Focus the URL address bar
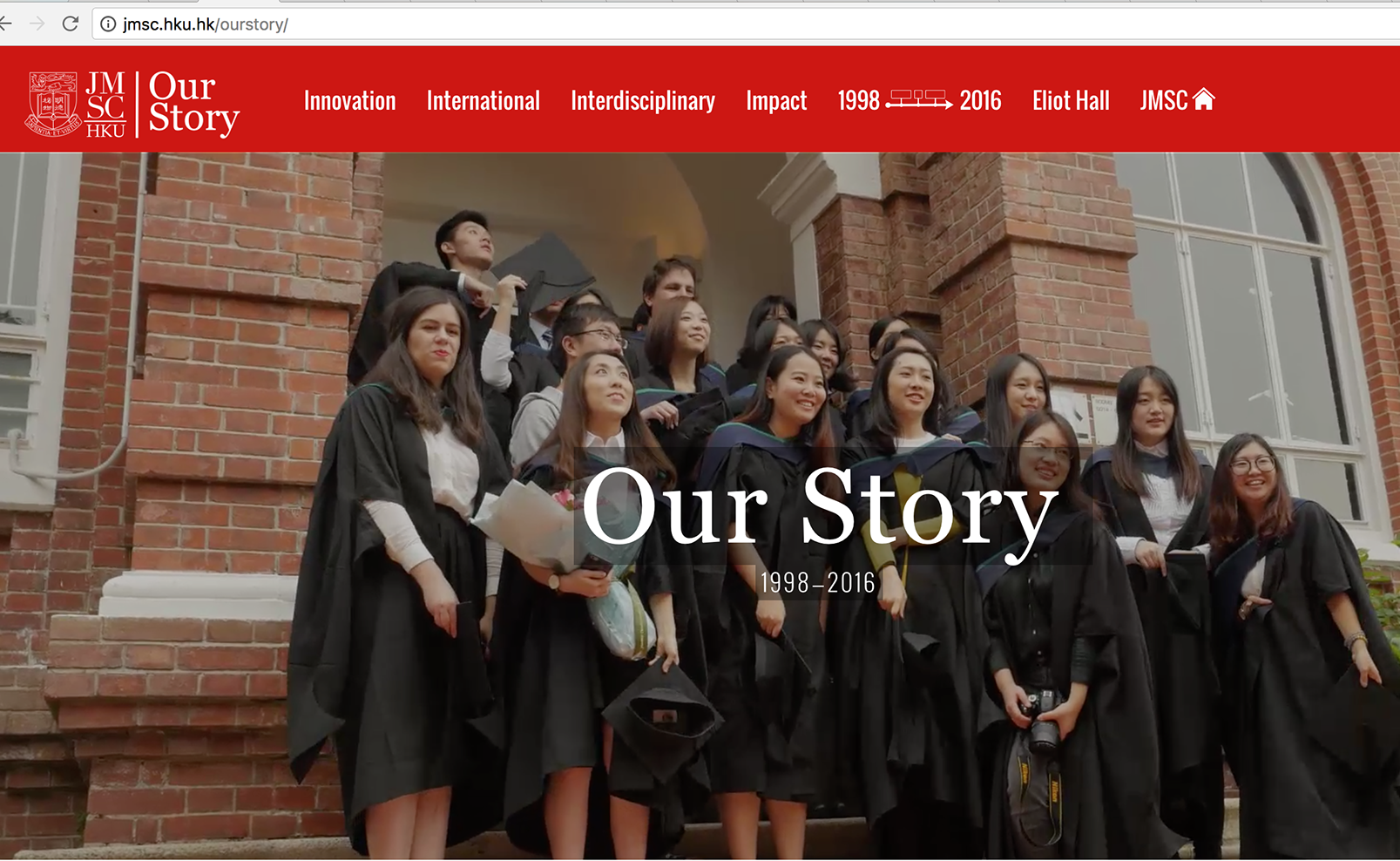 (749, 24)
